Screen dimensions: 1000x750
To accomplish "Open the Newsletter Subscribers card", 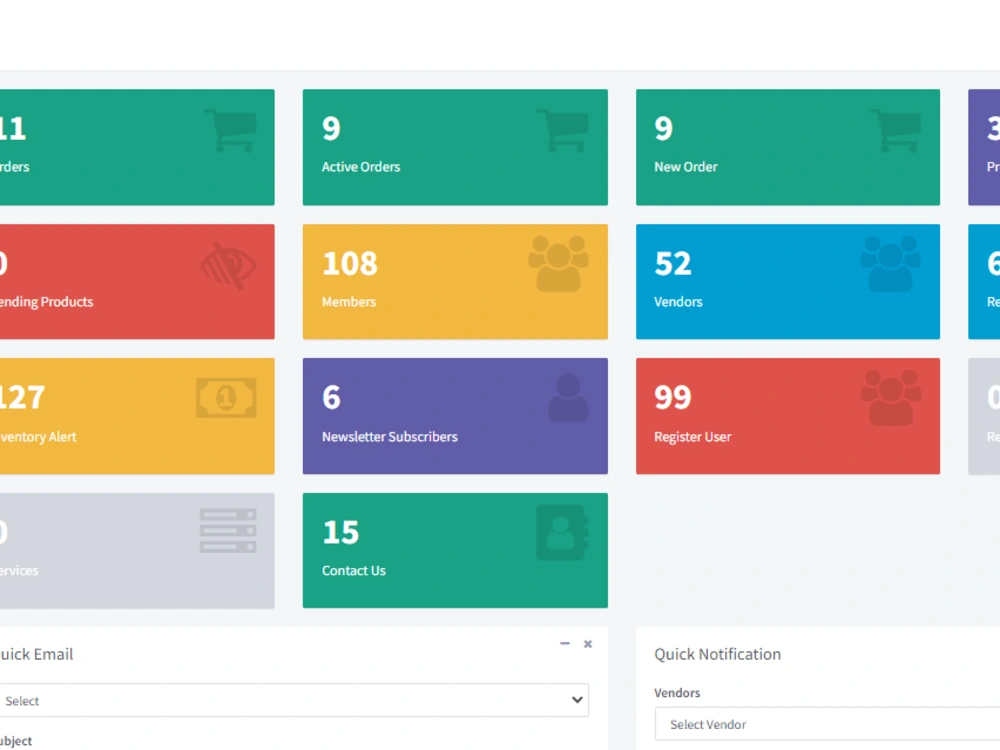I will 455,416.
